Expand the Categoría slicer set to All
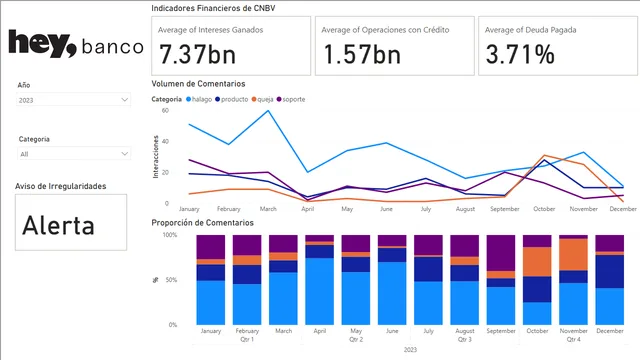This screenshot has width=640, height=360. [73, 153]
